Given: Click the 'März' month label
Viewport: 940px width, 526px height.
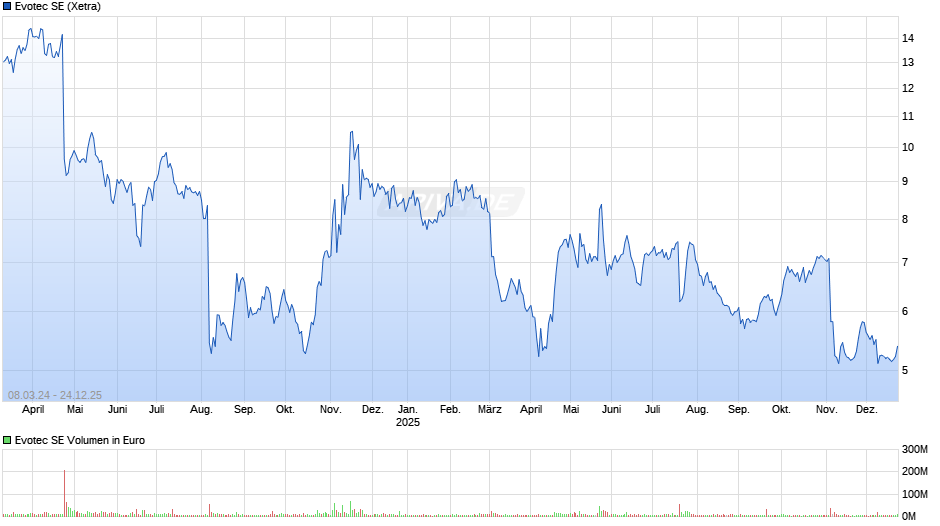Looking at the screenshot, I should (x=490, y=410).
